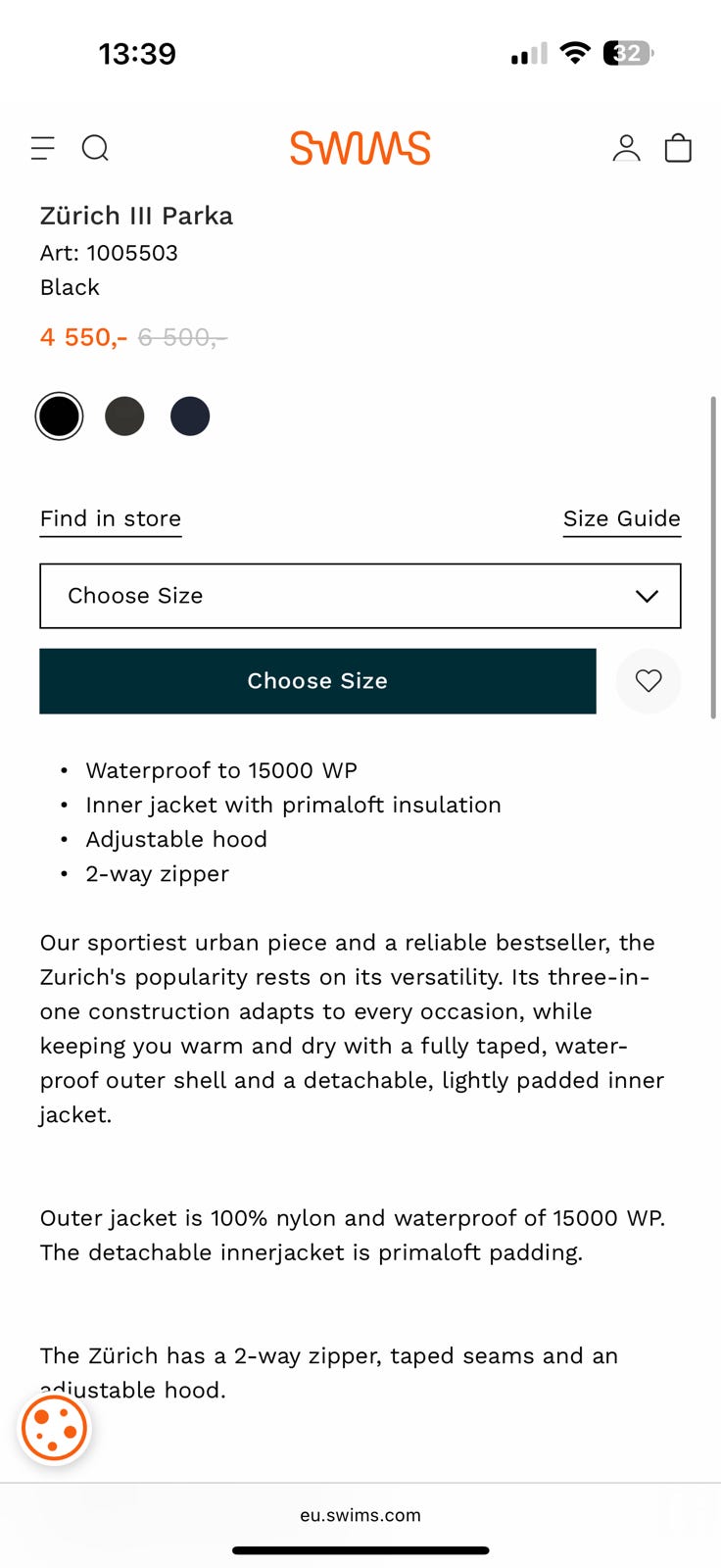
Task: Tap the home indicator bar at bottom
Action: (360, 1550)
